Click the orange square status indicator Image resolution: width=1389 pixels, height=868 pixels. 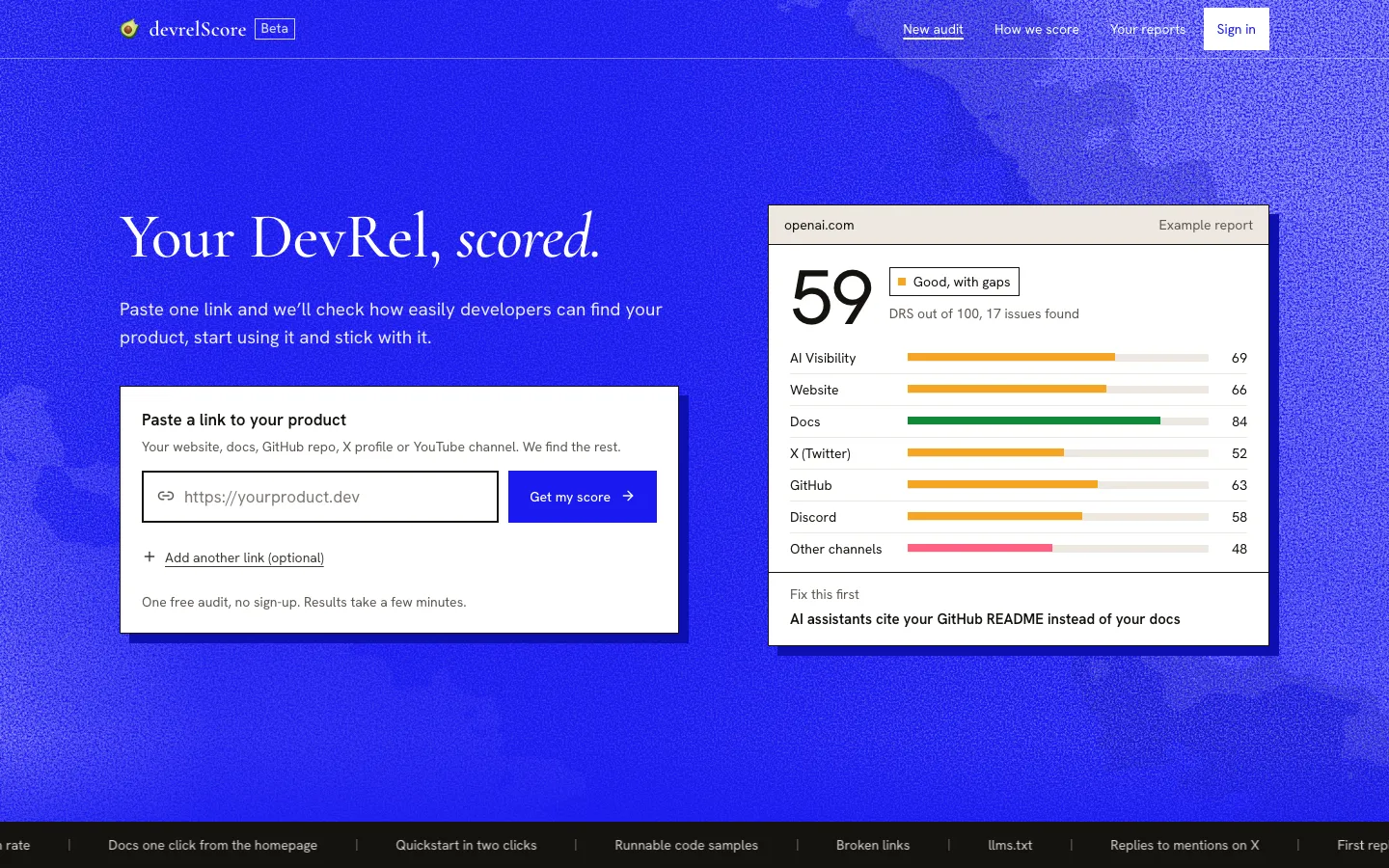tap(902, 282)
